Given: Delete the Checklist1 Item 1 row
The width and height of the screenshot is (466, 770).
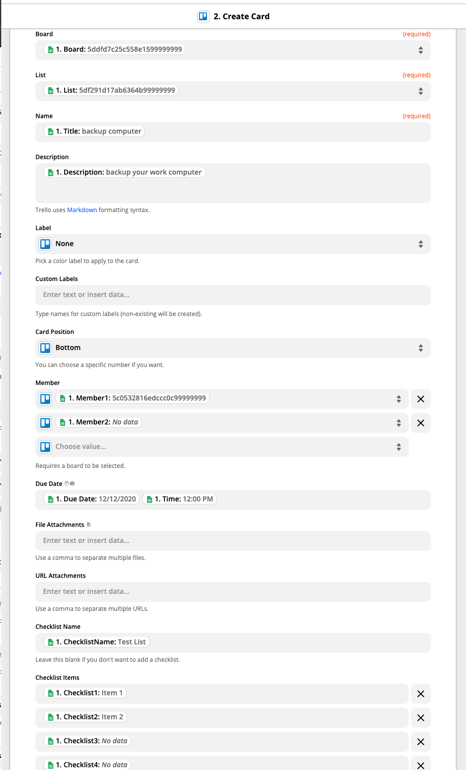Looking at the screenshot, I should (x=420, y=694).
